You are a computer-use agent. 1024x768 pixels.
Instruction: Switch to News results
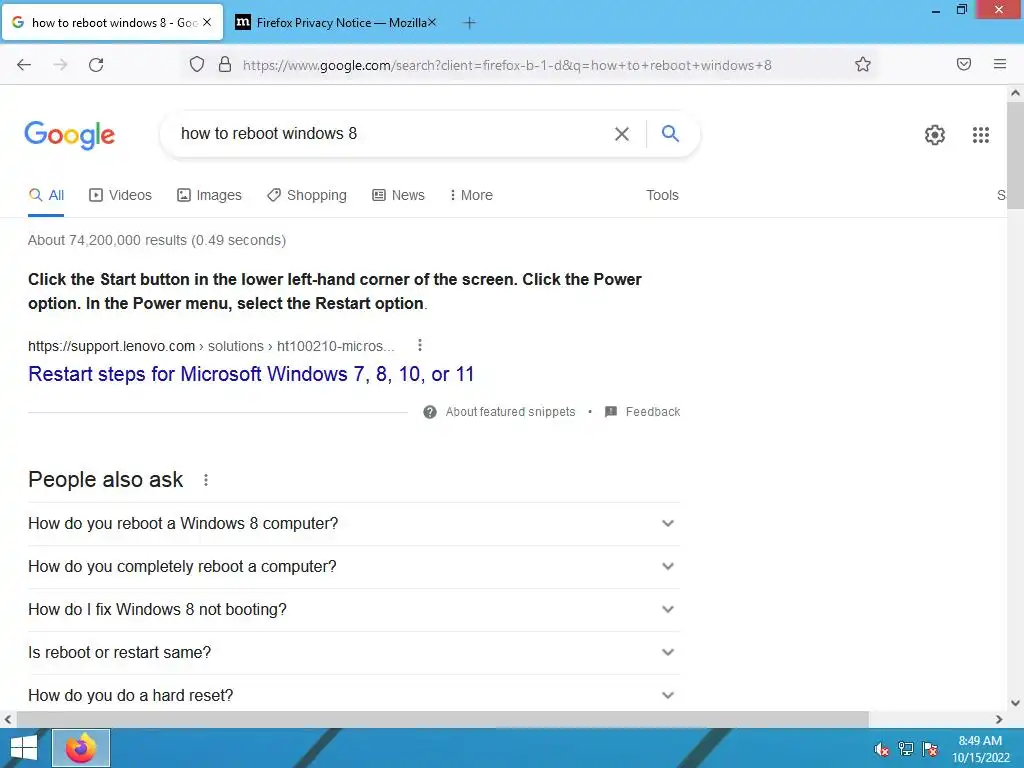(398, 195)
